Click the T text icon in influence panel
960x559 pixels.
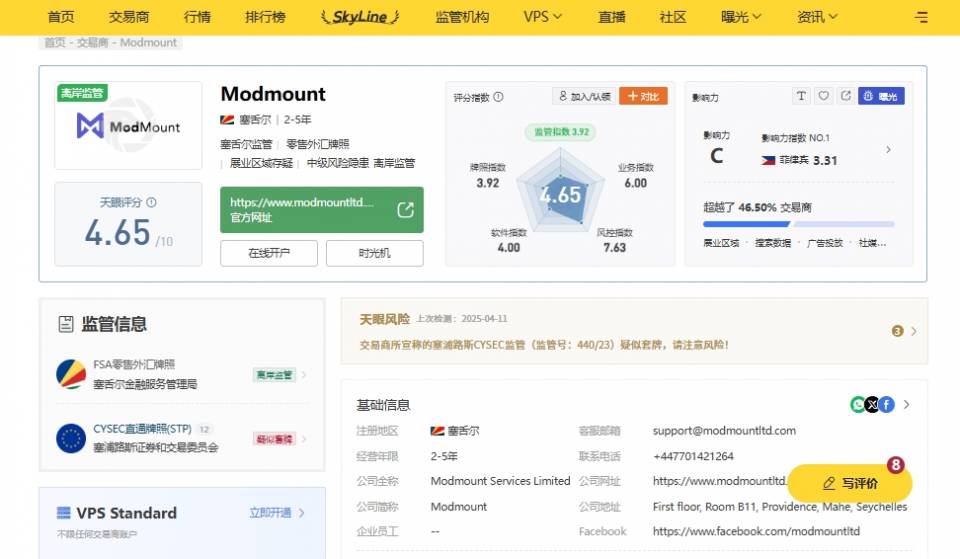pos(801,96)
